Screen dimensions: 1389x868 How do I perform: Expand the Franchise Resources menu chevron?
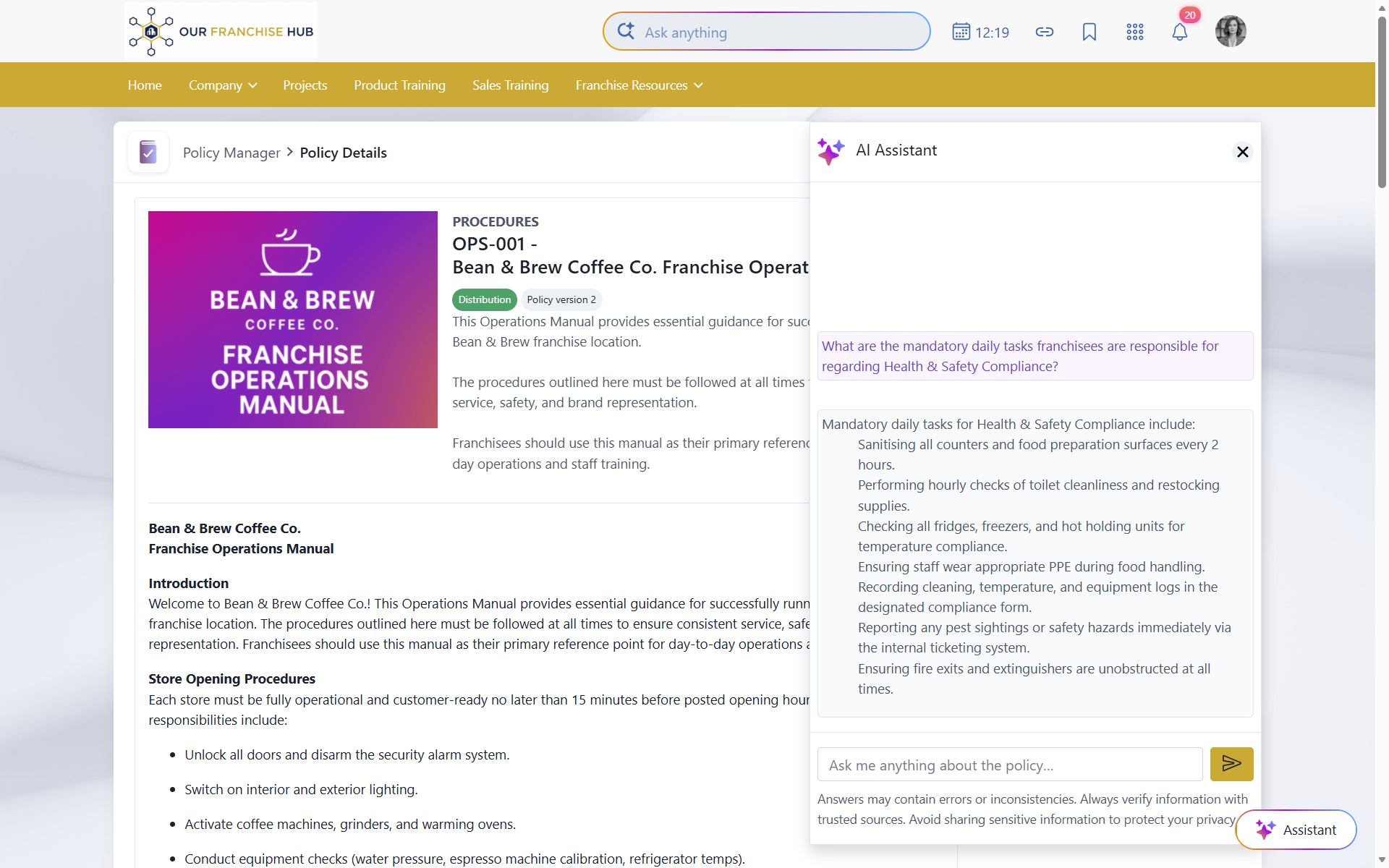tap(698, 85)
